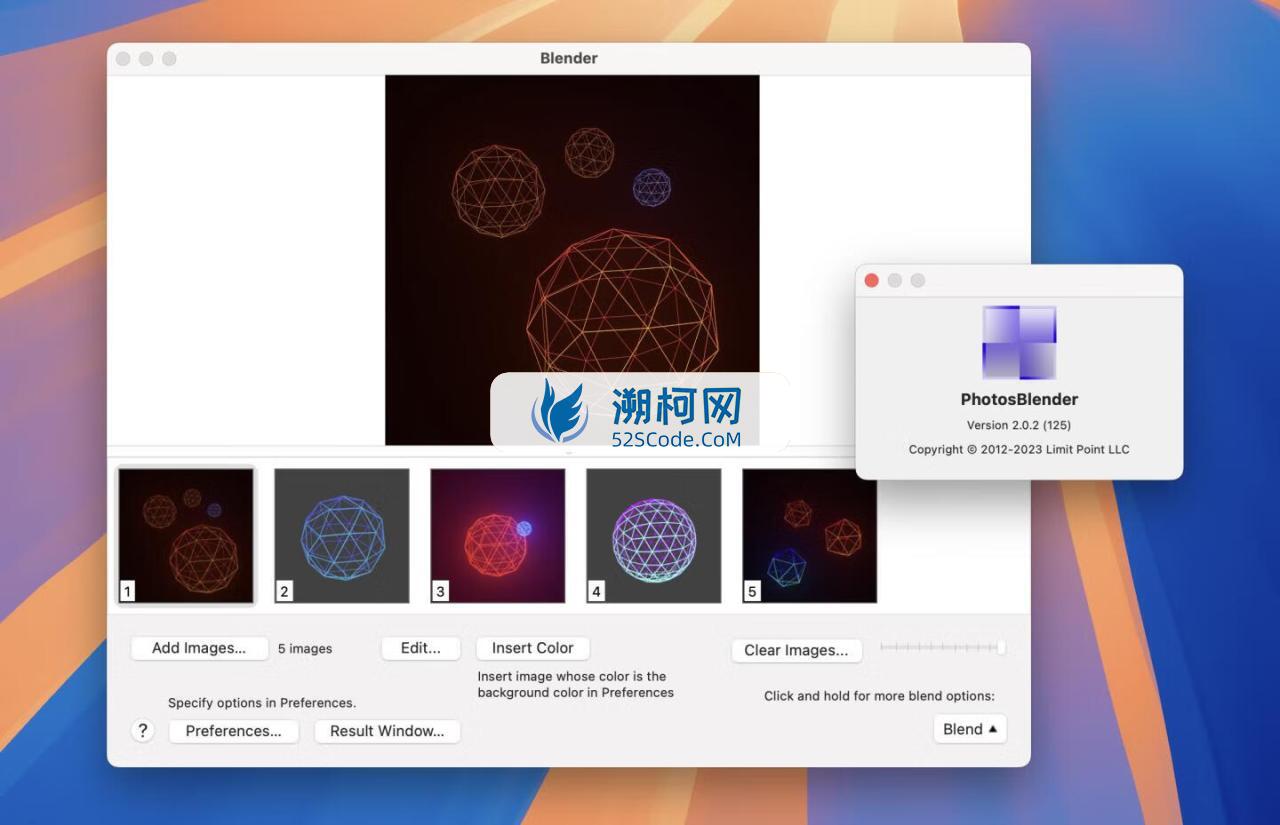Screen dimensions: 1280x825
Task: Select thumbnail image 2 with blue wireframe sphere
Action: [x=342, y=536]
